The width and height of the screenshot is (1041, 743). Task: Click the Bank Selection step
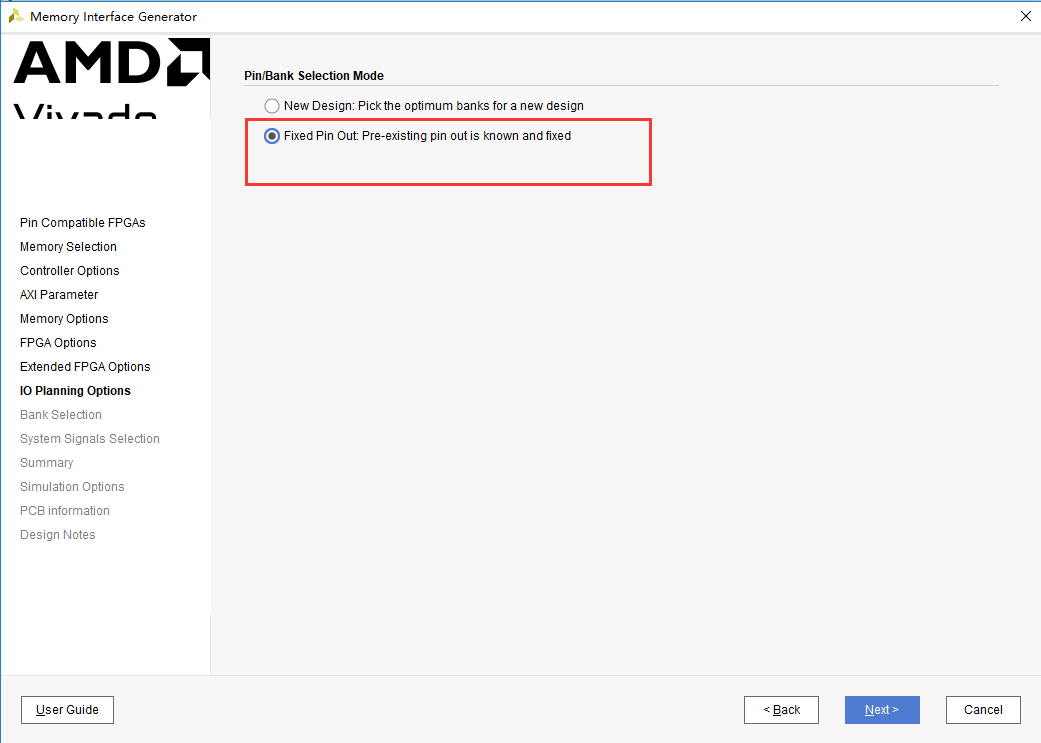pyautogui.click(x=60, y=414)
